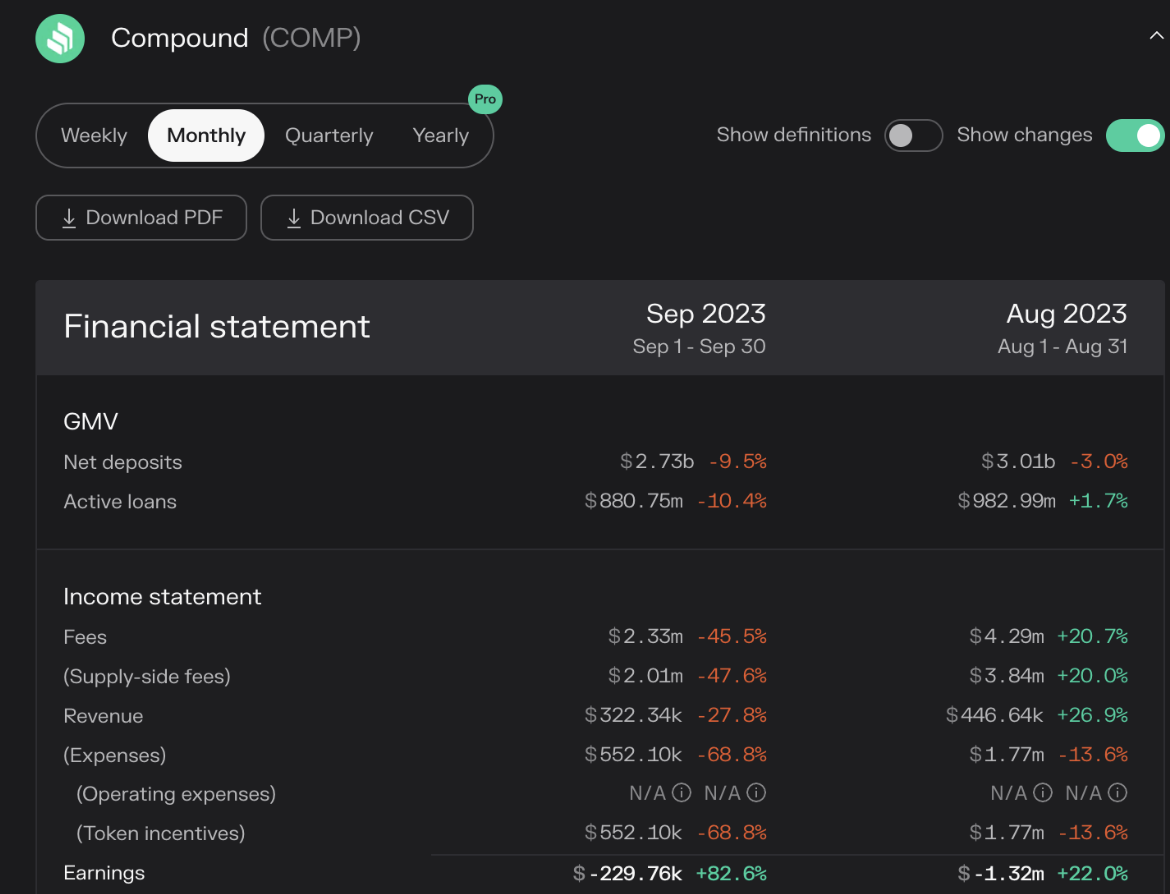The height and width of the screenshot is (894, 1170).
Task: Disable the Show changes toggle
Action: [x=1135, y=134]
